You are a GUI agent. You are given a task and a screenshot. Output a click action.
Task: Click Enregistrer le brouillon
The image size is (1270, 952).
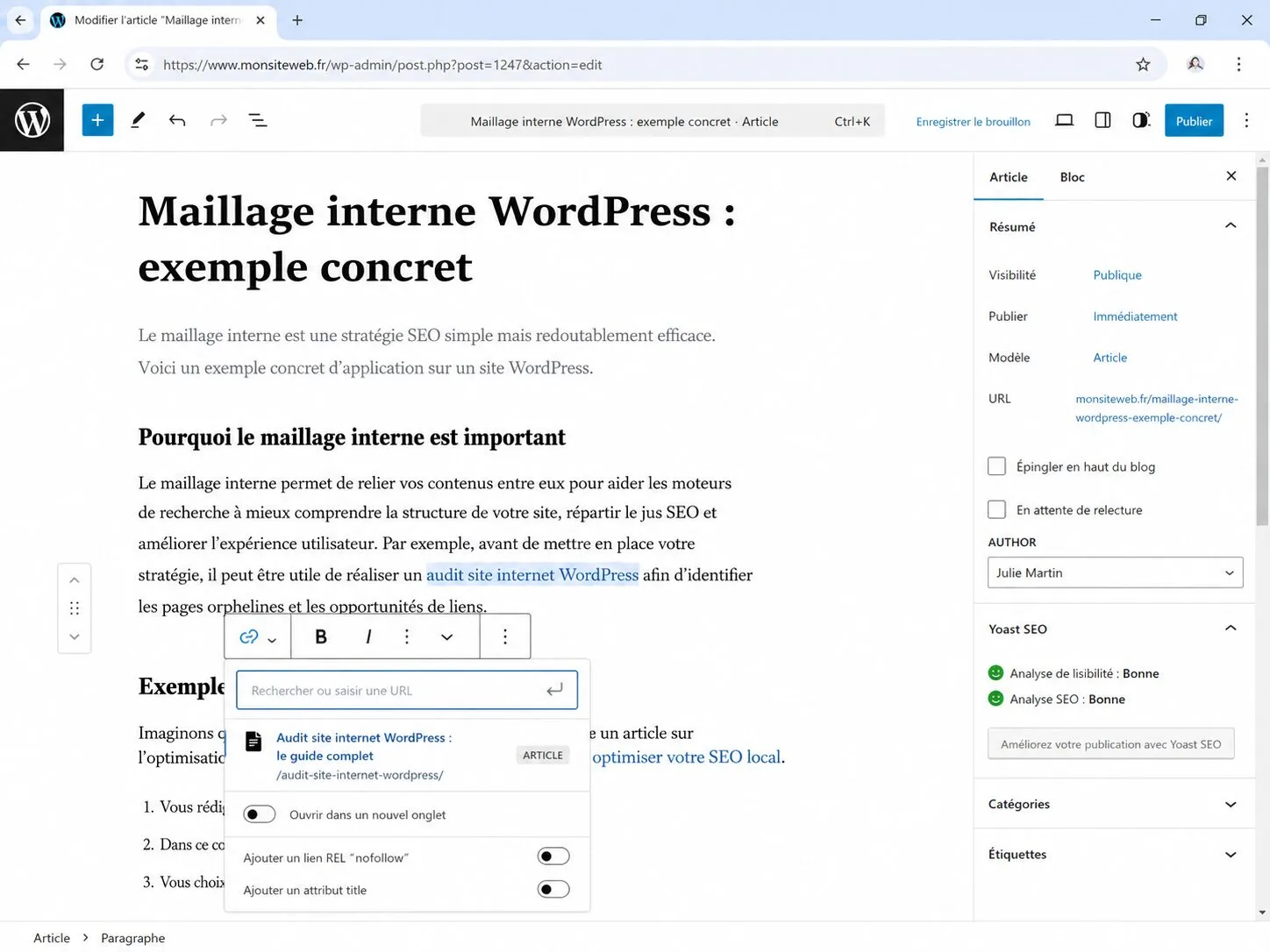pyautogui.click(x=973, y=122)
